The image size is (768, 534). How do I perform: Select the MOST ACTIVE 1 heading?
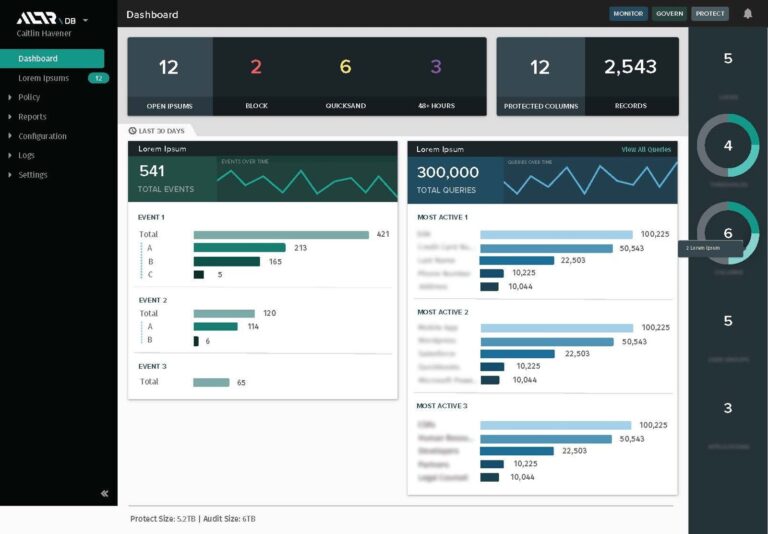click(x=442, y=217)
